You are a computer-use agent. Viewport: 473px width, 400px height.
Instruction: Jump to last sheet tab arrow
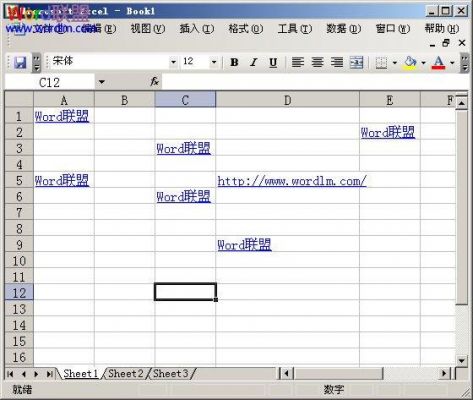tap(49, 374)
